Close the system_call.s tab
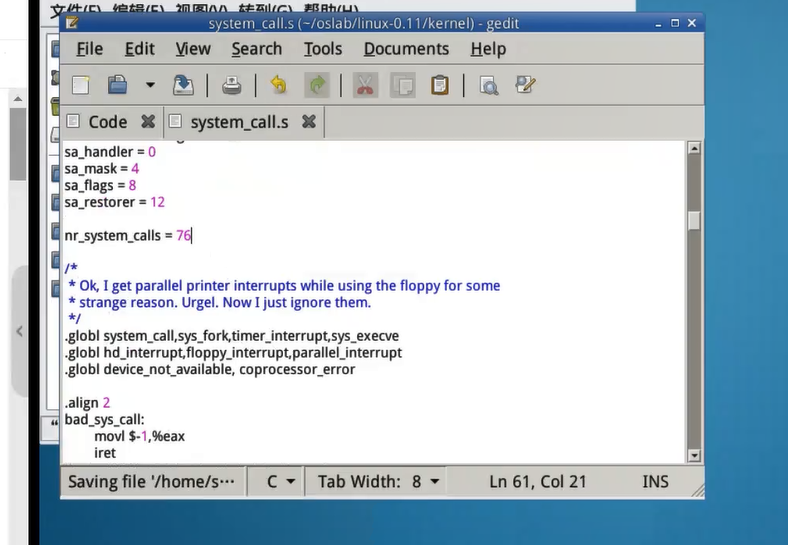 [309, 122]
